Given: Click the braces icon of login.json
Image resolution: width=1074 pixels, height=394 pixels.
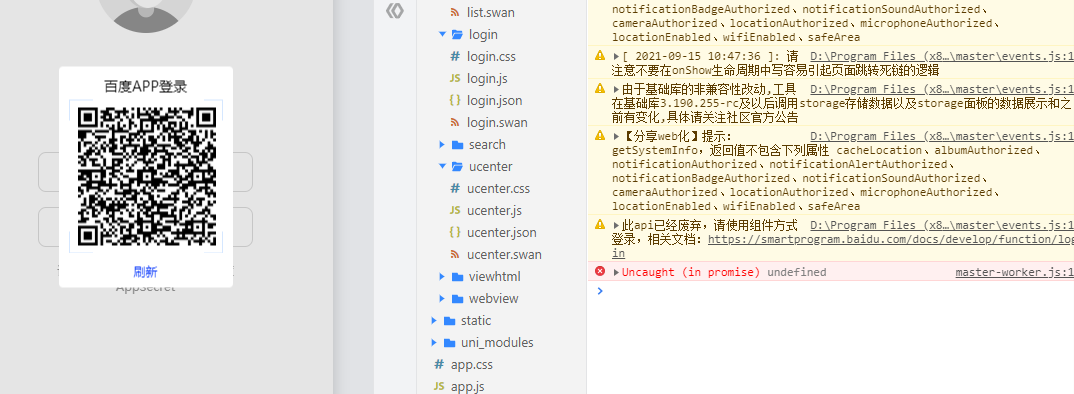Looking at the screenshot, I should pos(455,100).
